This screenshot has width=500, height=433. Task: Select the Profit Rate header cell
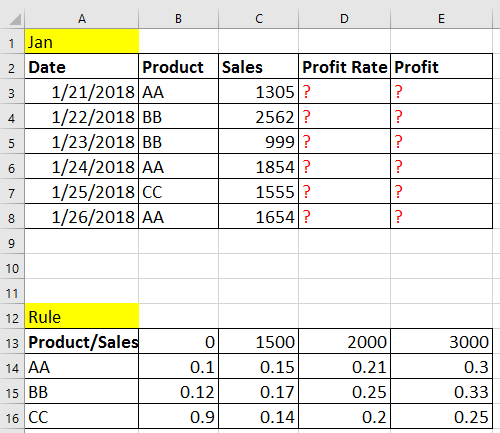344,66
